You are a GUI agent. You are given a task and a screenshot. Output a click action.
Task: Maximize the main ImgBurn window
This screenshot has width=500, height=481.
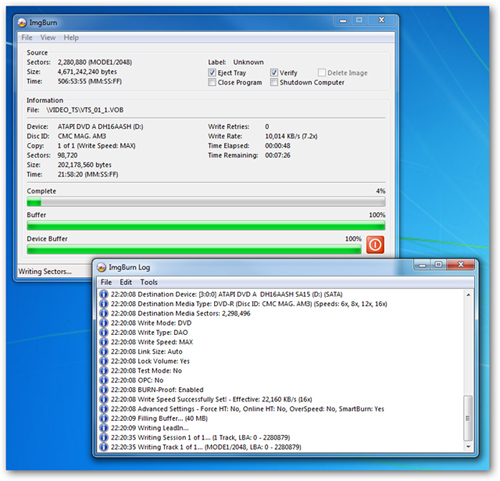tap(359, 21)
